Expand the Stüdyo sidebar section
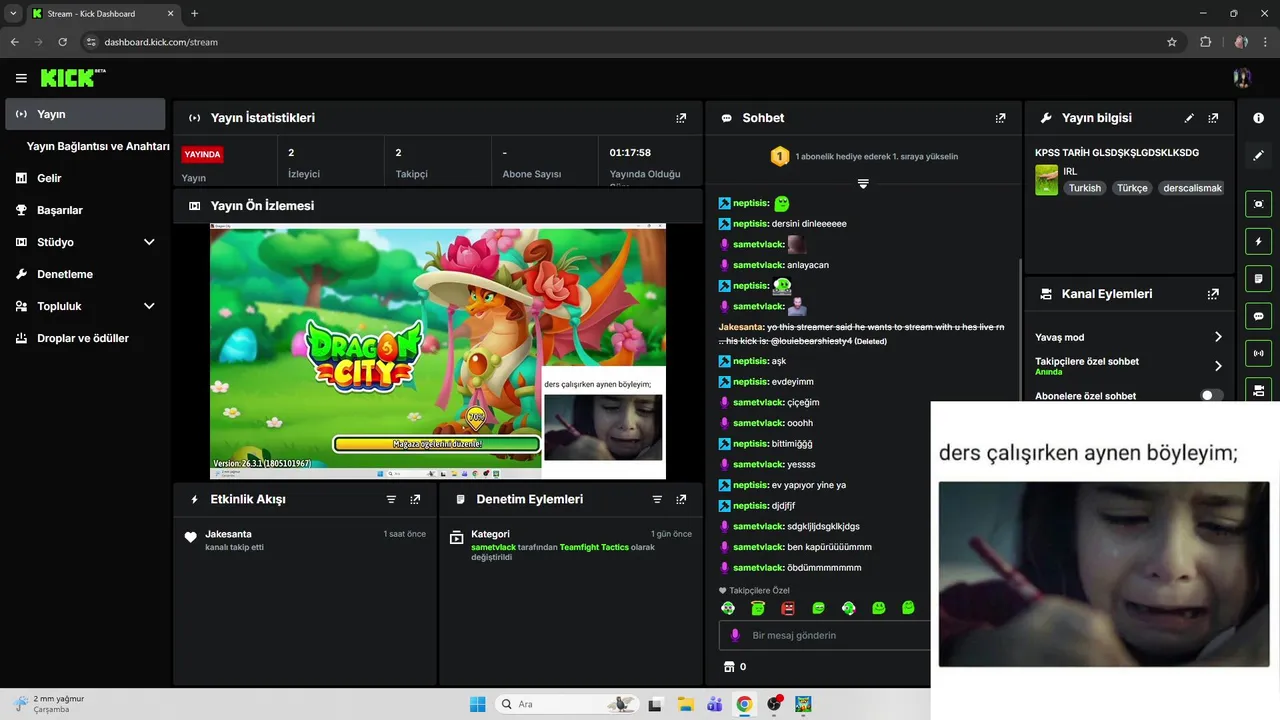The width and height of the screenshot is (1280, 720). 149,242
